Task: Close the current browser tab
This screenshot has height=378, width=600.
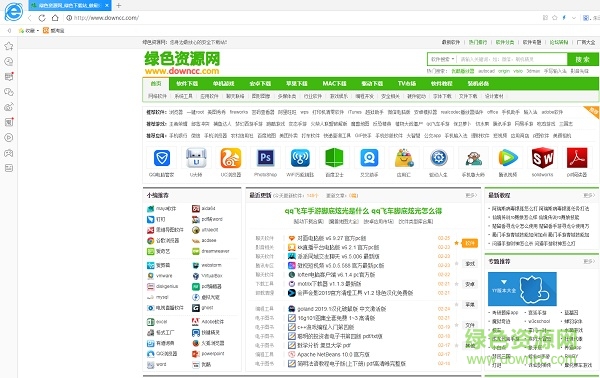Action: coord(107,5)
